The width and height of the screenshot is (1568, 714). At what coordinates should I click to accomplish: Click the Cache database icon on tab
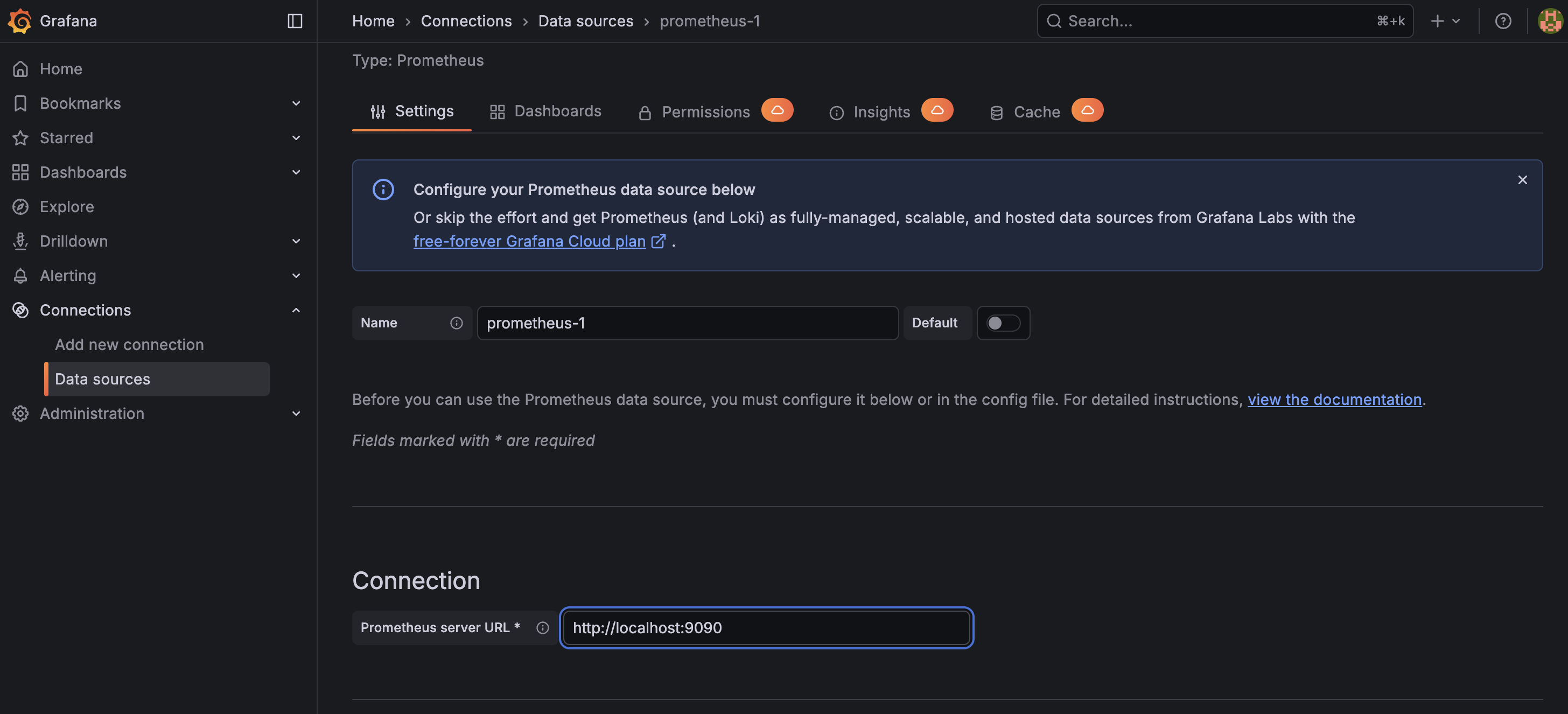pyautogui.click(x=997, y=113)
